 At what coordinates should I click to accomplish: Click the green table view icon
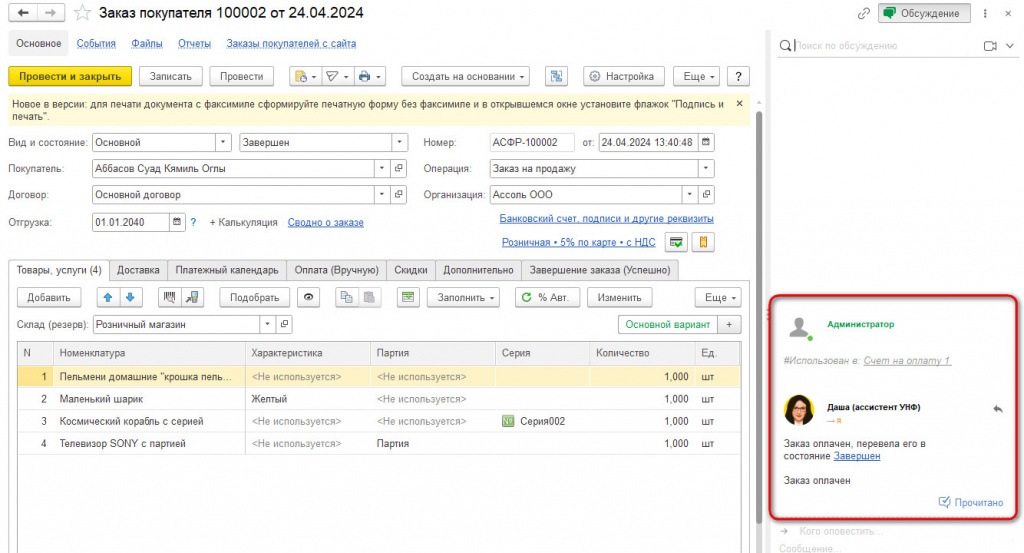(x=408, y=297)
